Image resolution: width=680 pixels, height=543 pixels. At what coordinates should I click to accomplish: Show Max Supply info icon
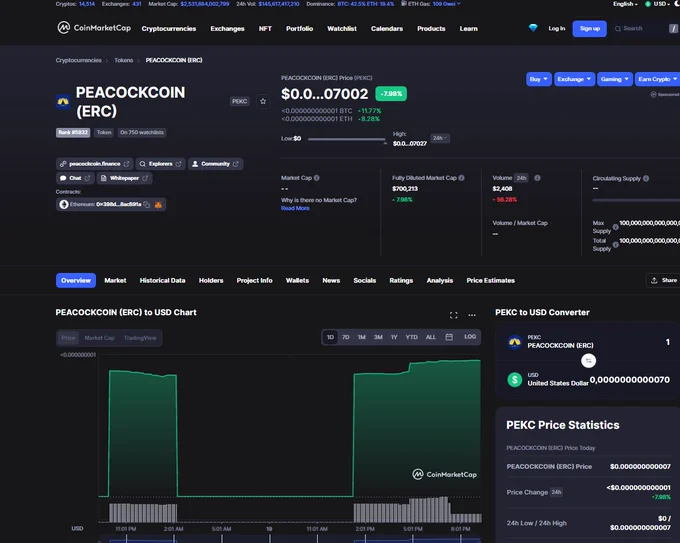[615, 227]
